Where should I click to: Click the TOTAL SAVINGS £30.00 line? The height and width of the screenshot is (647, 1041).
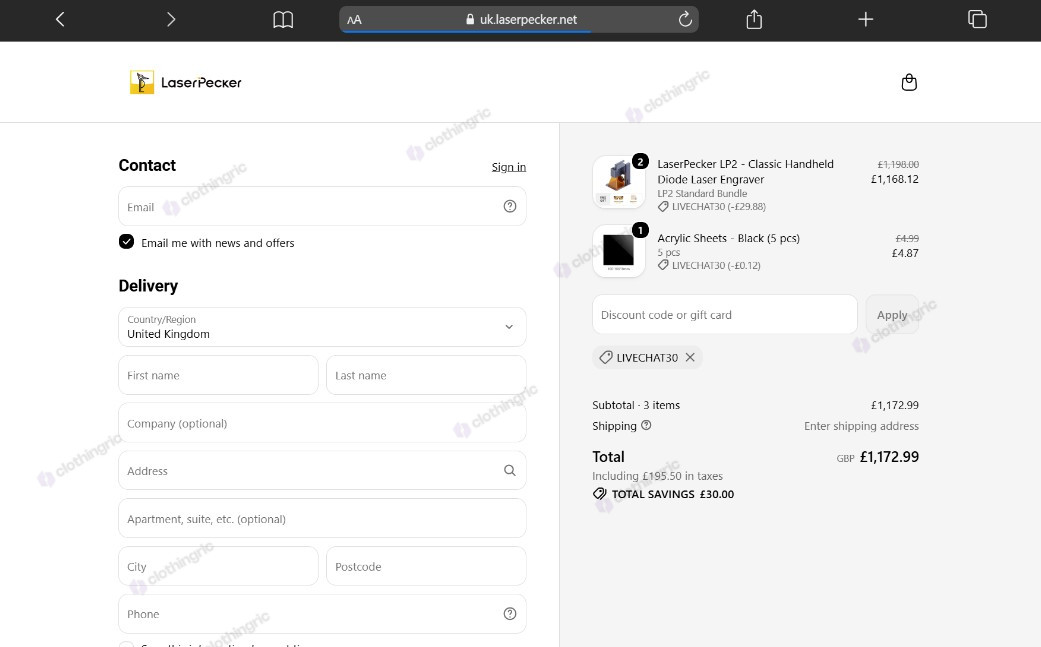(664, 494)
